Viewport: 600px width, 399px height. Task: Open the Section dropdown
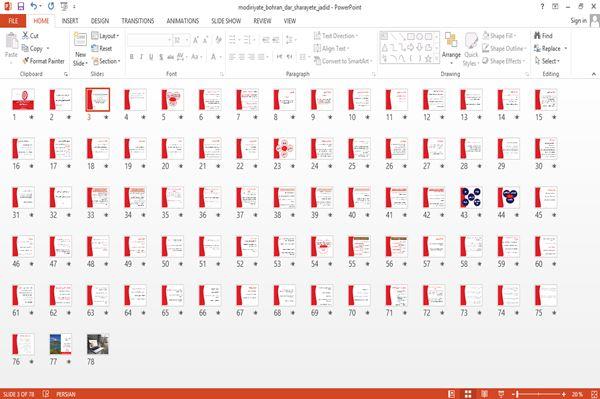(106, 61)
